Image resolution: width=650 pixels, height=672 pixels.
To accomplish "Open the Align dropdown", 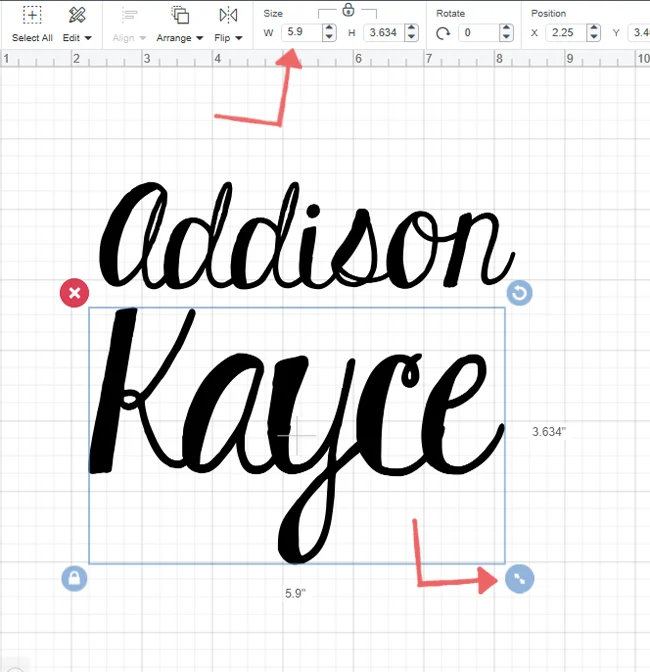I will pos(129,38).
